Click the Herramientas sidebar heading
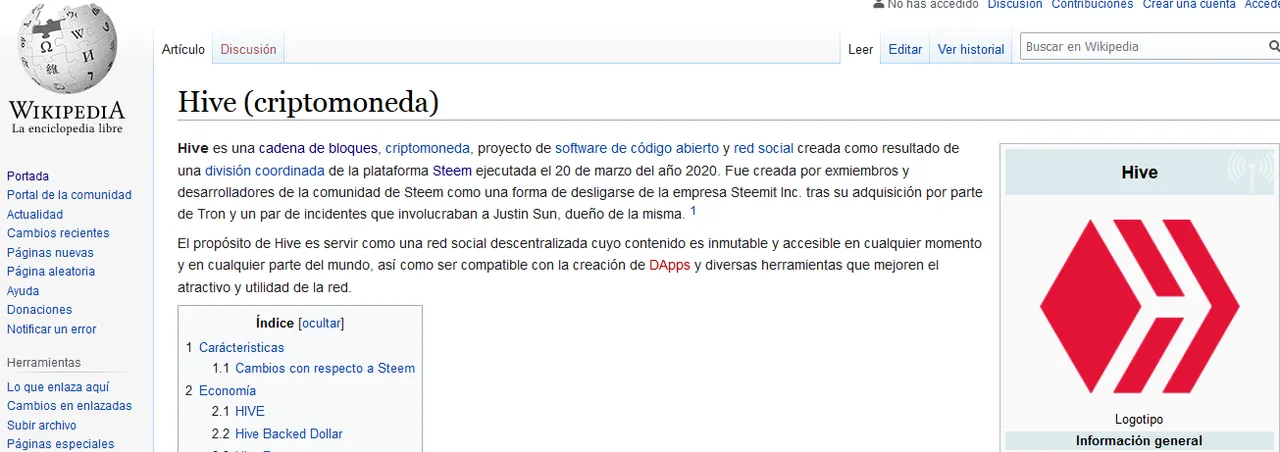Image resolution: width=1280 pixels, height=452 pixels. click(x=44, y=363)
